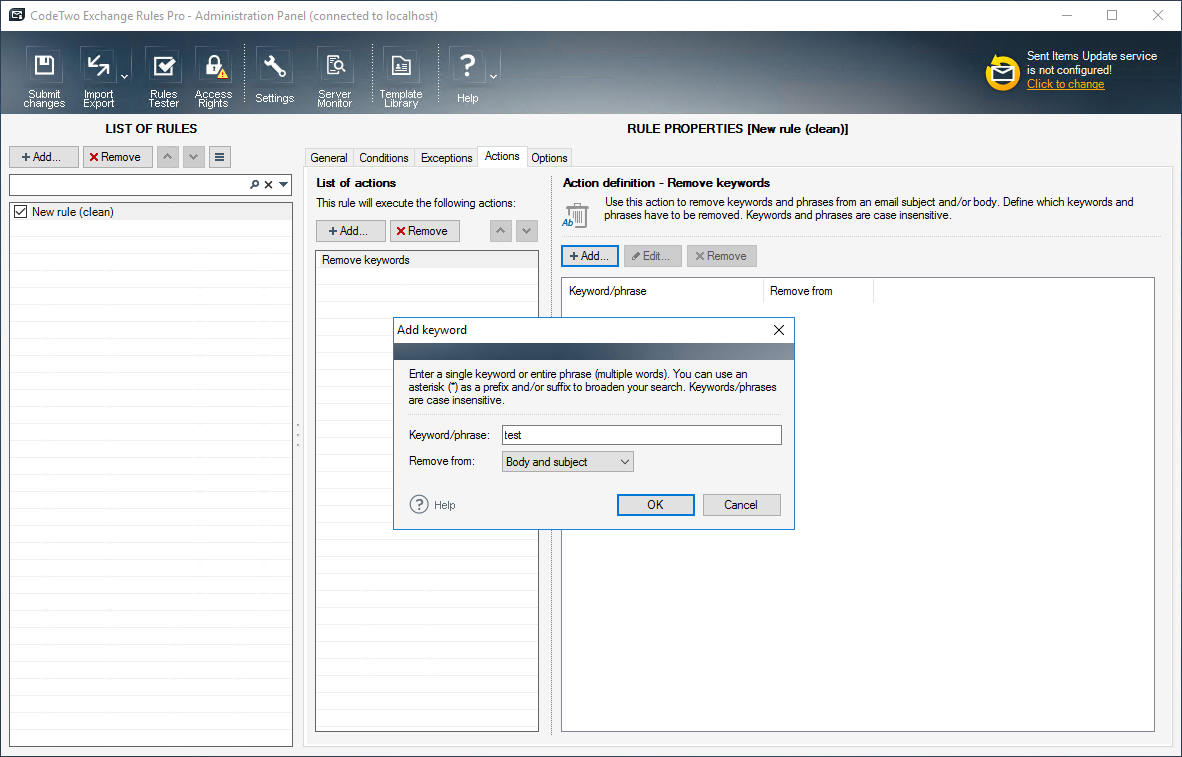The height and width of the screenshot is (757, 1182).
Task: Click the 'Click to change' link
Action: 1065,84
